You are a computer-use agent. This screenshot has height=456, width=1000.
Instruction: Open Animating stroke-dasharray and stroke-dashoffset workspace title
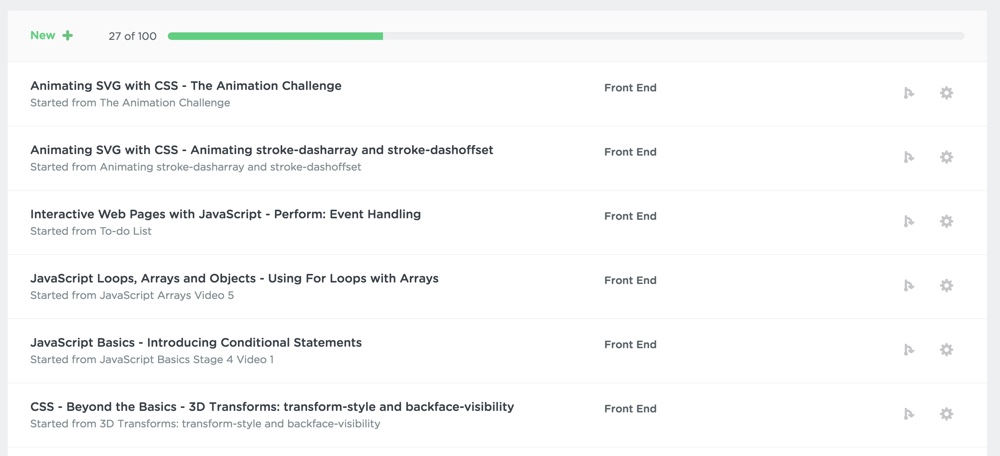tap(261, 151)
